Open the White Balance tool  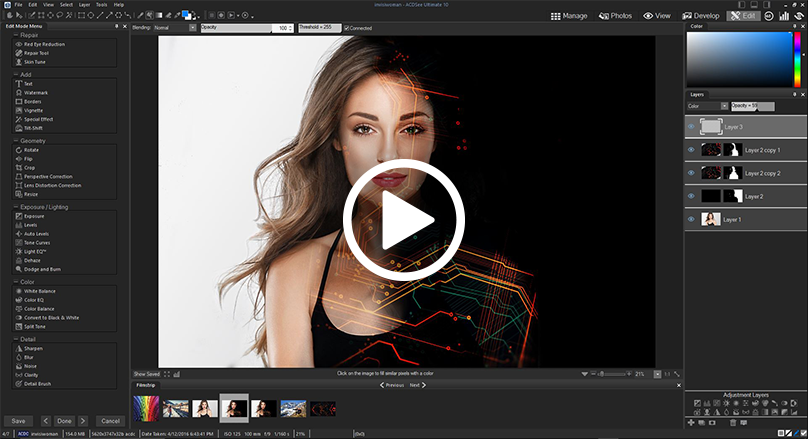point(41,291)
